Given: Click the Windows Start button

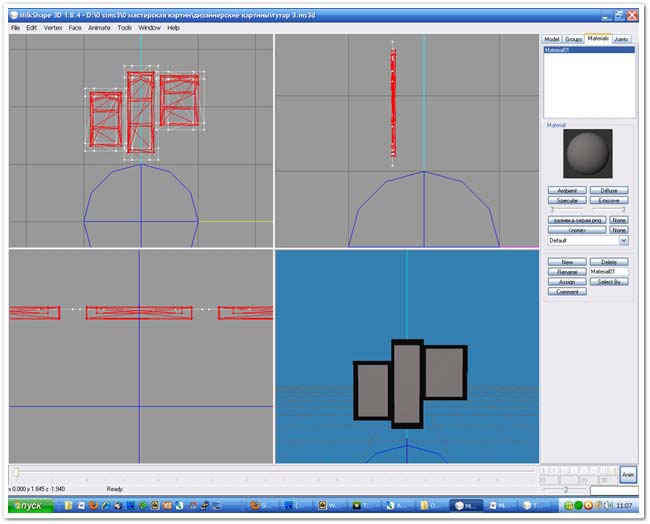Looking at the screenshot, I should (31, 506).
